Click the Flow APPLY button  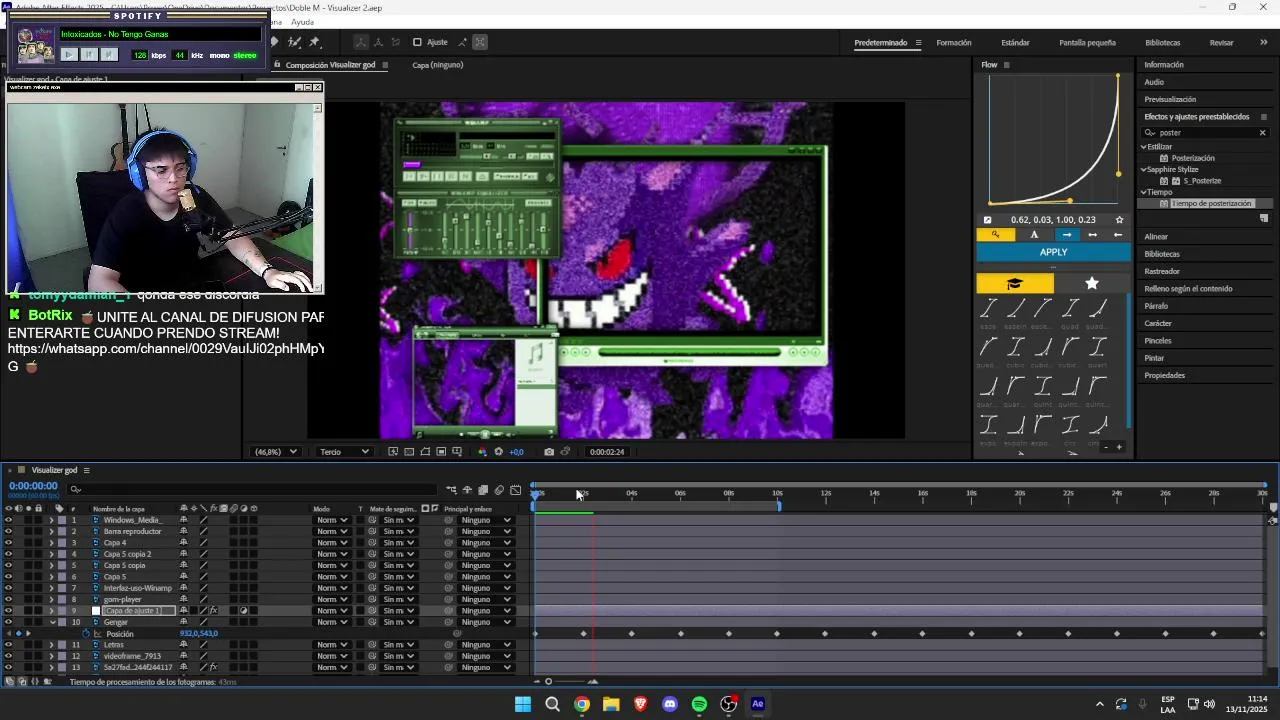pos(1053,252)
